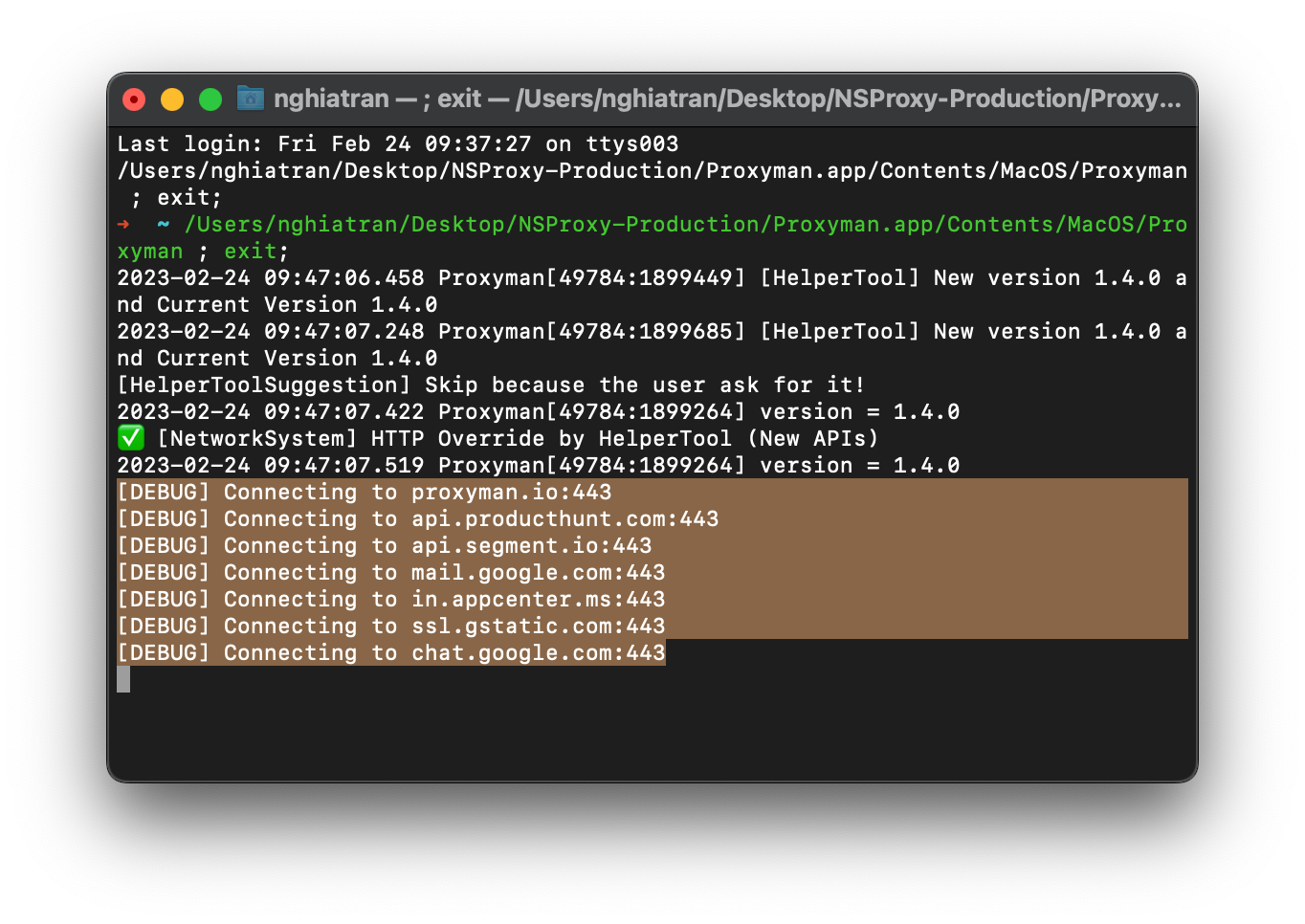
Task: Click the orange arrow prompt symbol
Action: (122, 224)
